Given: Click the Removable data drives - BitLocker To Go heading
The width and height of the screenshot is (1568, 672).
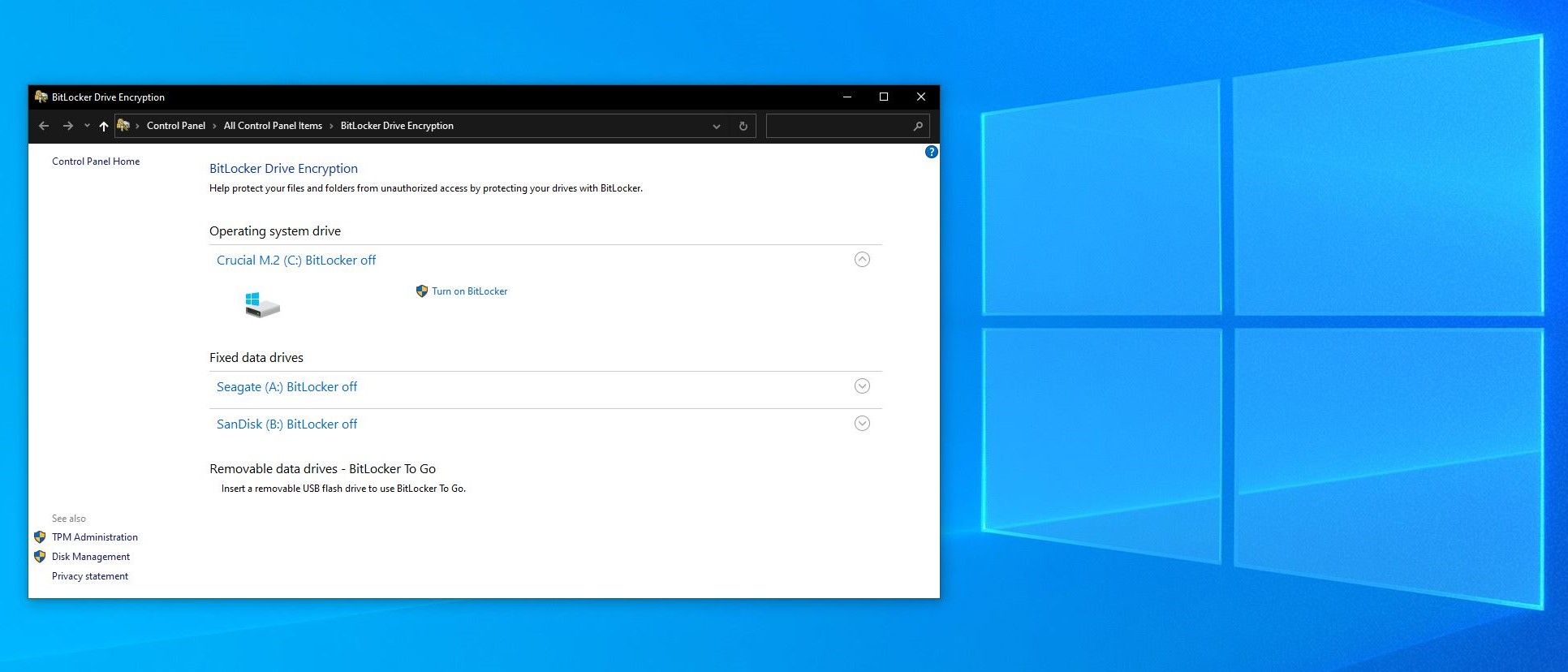Looking at the screenshot, I should [x=323, y=469].
